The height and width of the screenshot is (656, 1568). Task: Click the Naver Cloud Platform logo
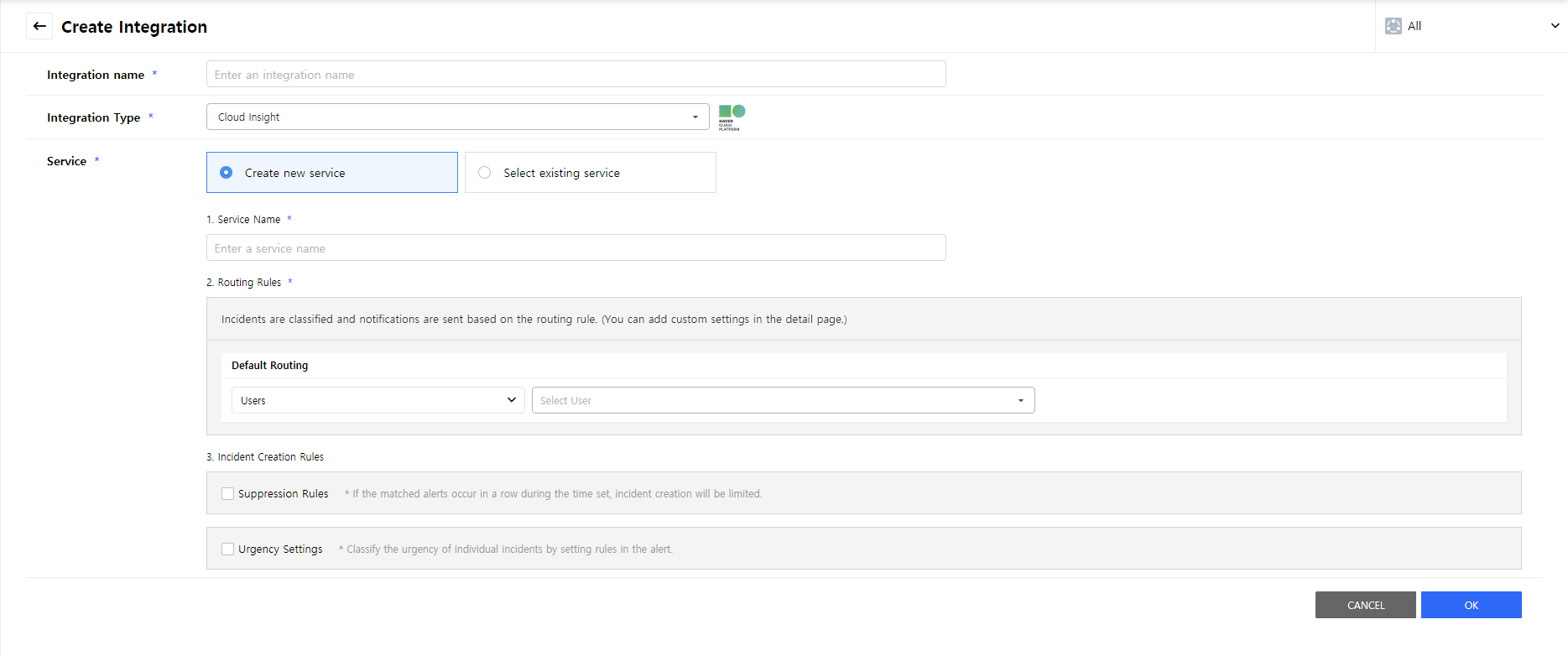[x=732, y=117]
